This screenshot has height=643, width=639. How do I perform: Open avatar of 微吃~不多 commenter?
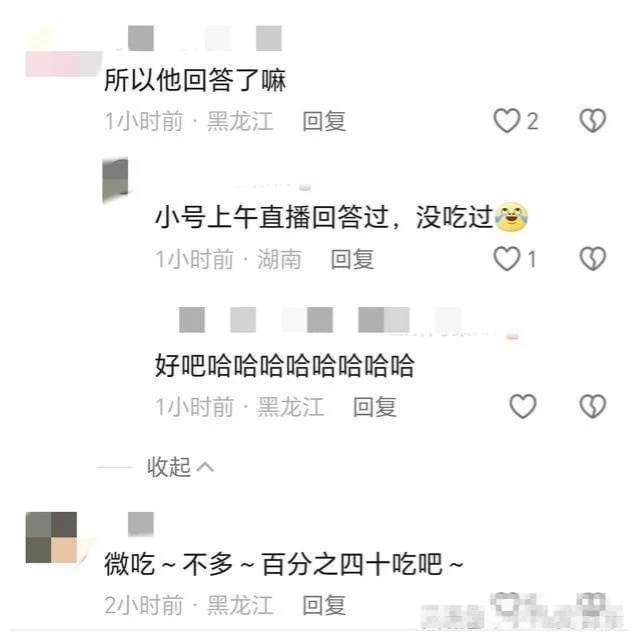coord(51,537)
